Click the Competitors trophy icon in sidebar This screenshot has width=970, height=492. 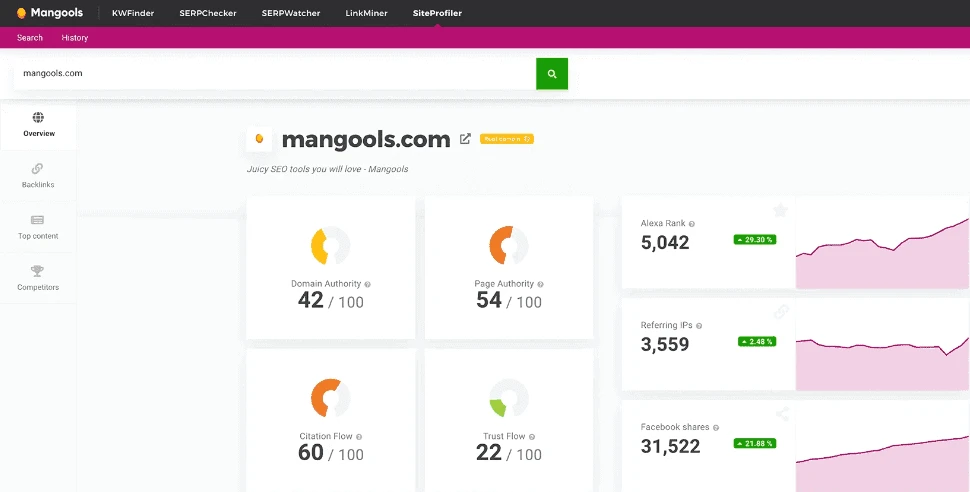pos(38,271)
